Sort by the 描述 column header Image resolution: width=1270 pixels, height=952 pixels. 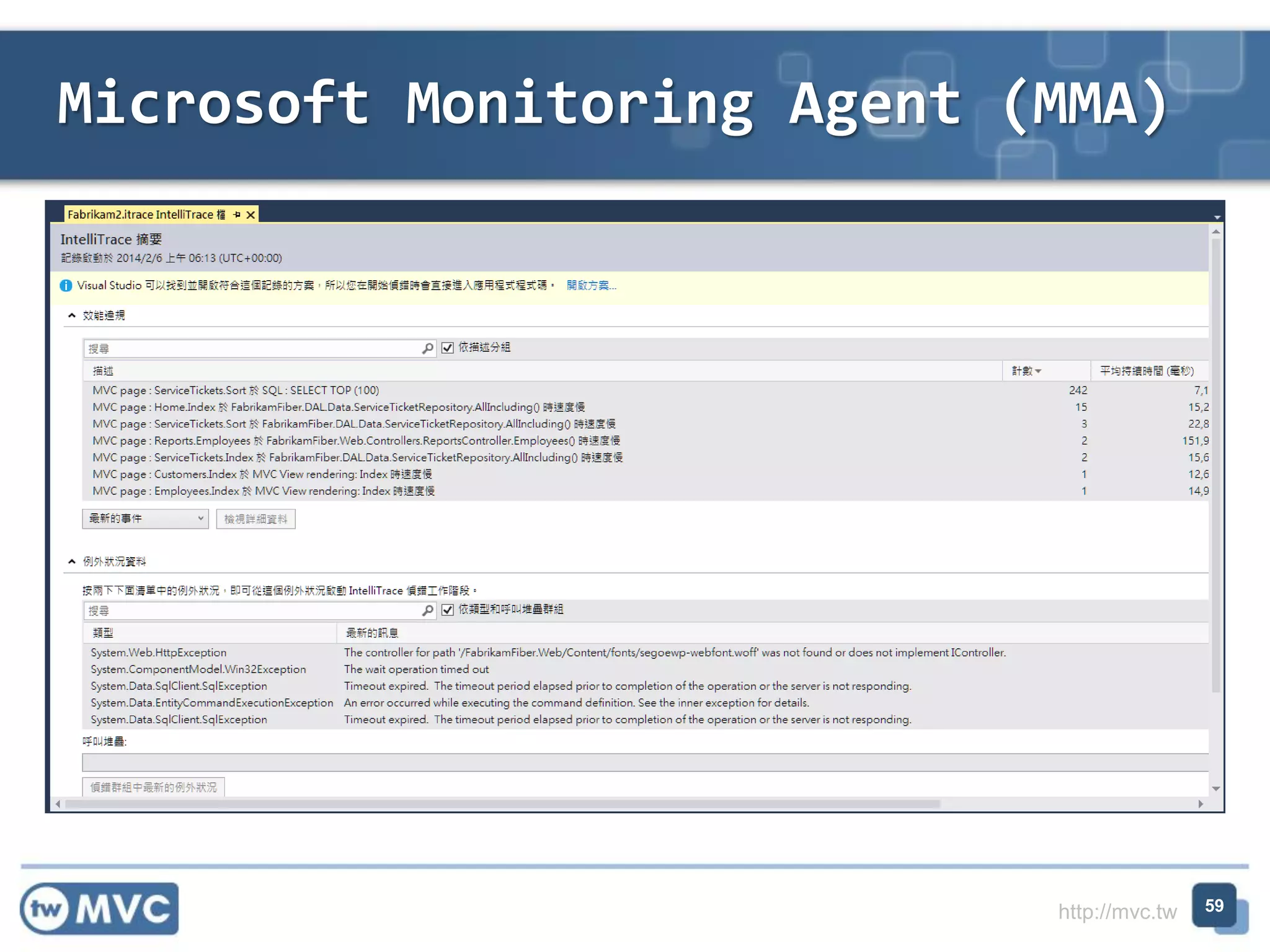pyautogui.click(x=543, y=371)
